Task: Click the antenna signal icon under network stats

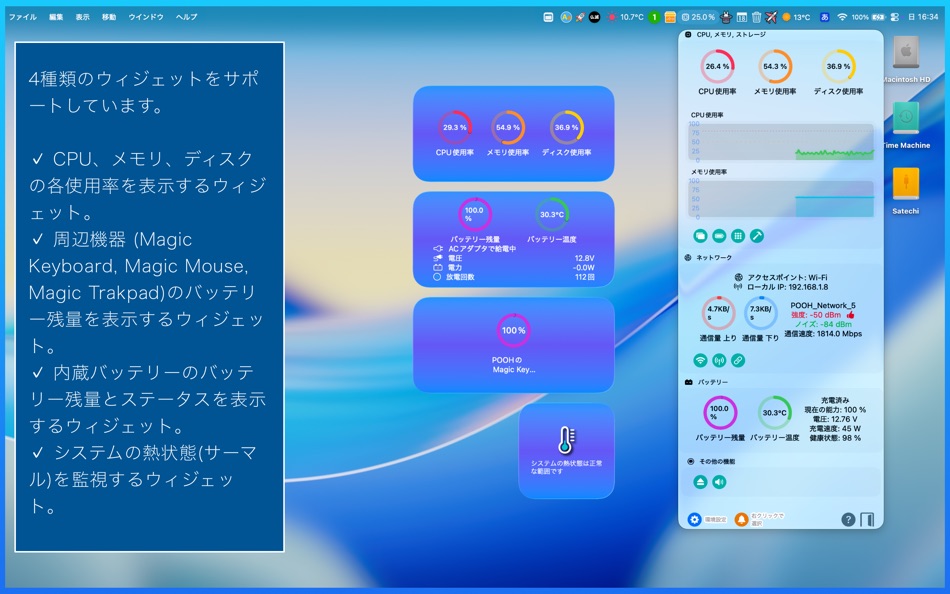Action: point(719,361)
